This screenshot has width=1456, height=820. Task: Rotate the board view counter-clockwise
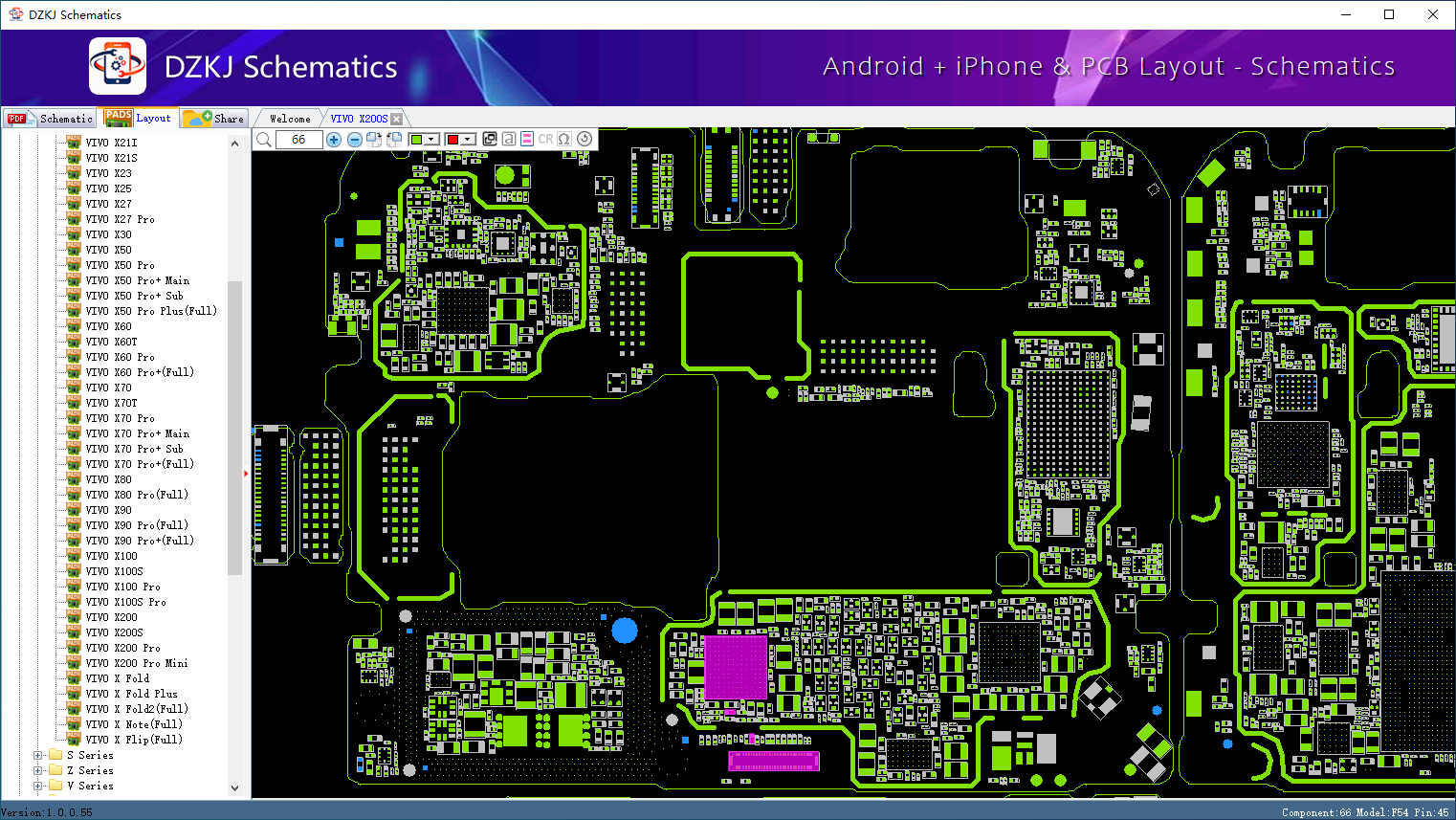coord(394,140)
